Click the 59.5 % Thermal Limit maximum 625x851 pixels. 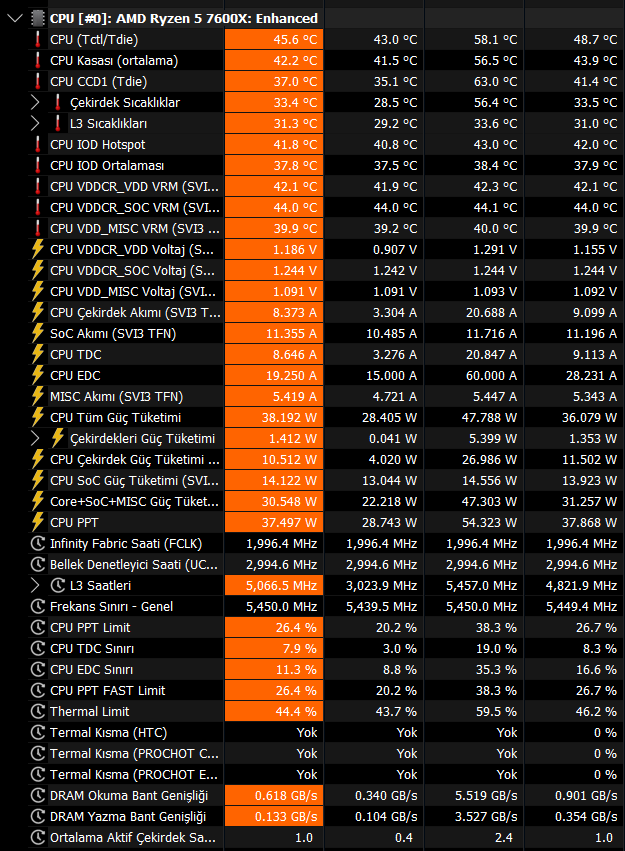[496, 712]
